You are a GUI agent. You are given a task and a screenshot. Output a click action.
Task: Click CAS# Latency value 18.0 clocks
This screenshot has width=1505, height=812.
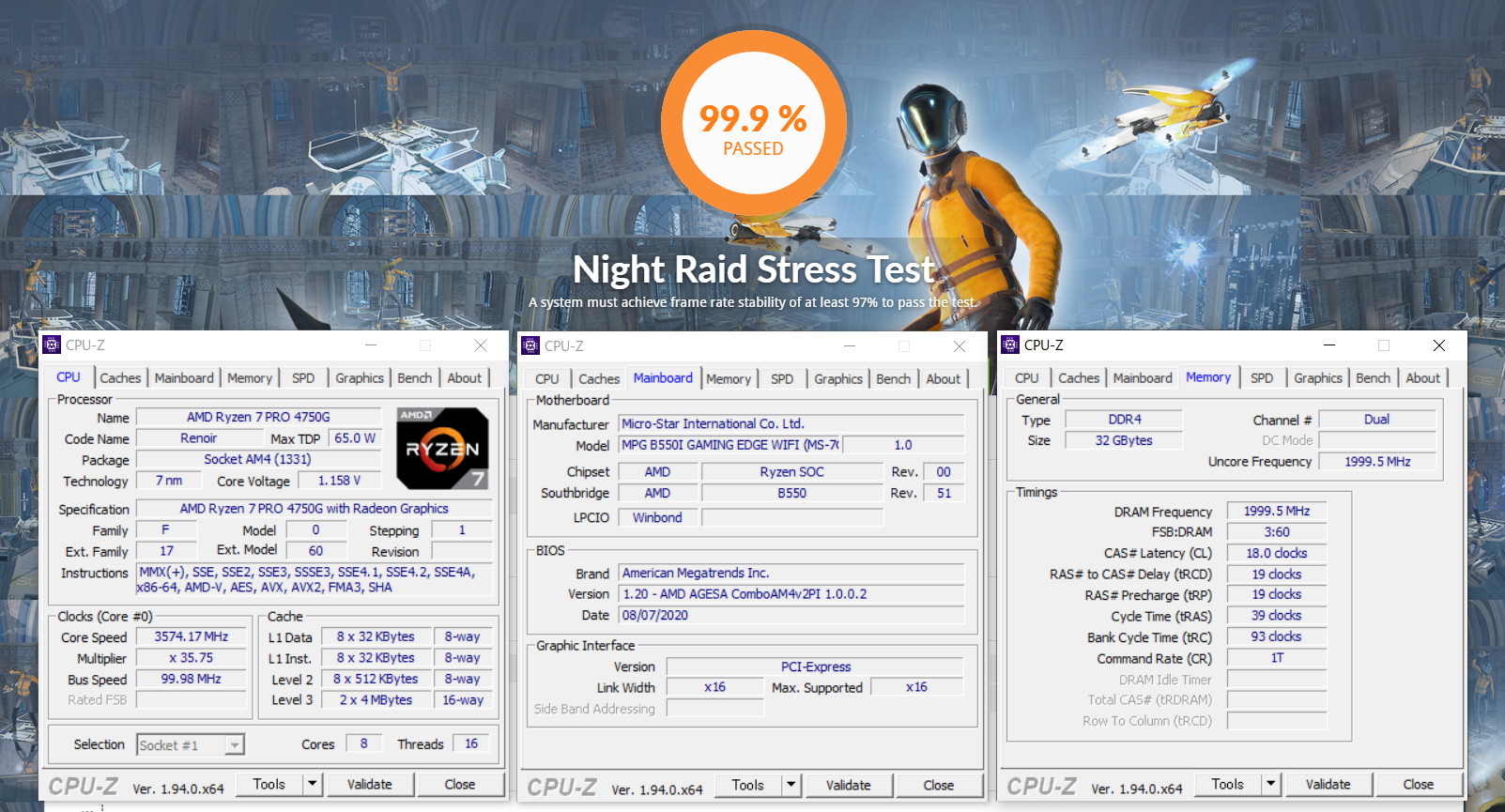pos(1277,553)
